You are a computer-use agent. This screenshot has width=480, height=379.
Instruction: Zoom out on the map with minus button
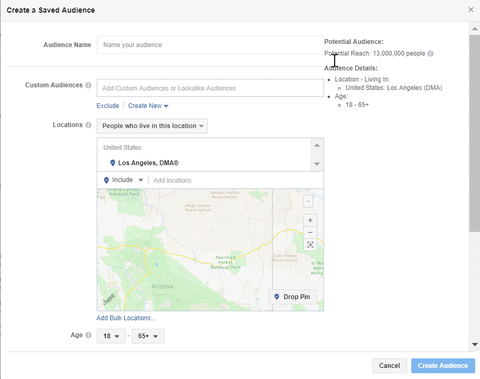[310, 232]
